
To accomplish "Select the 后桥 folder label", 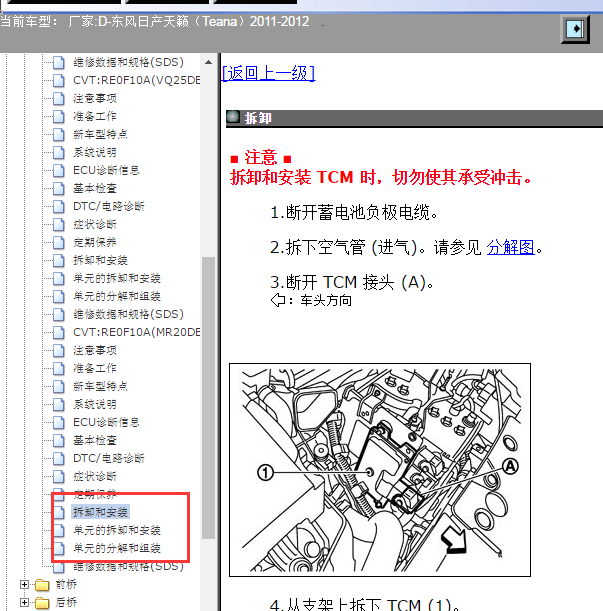I will 66,602.
